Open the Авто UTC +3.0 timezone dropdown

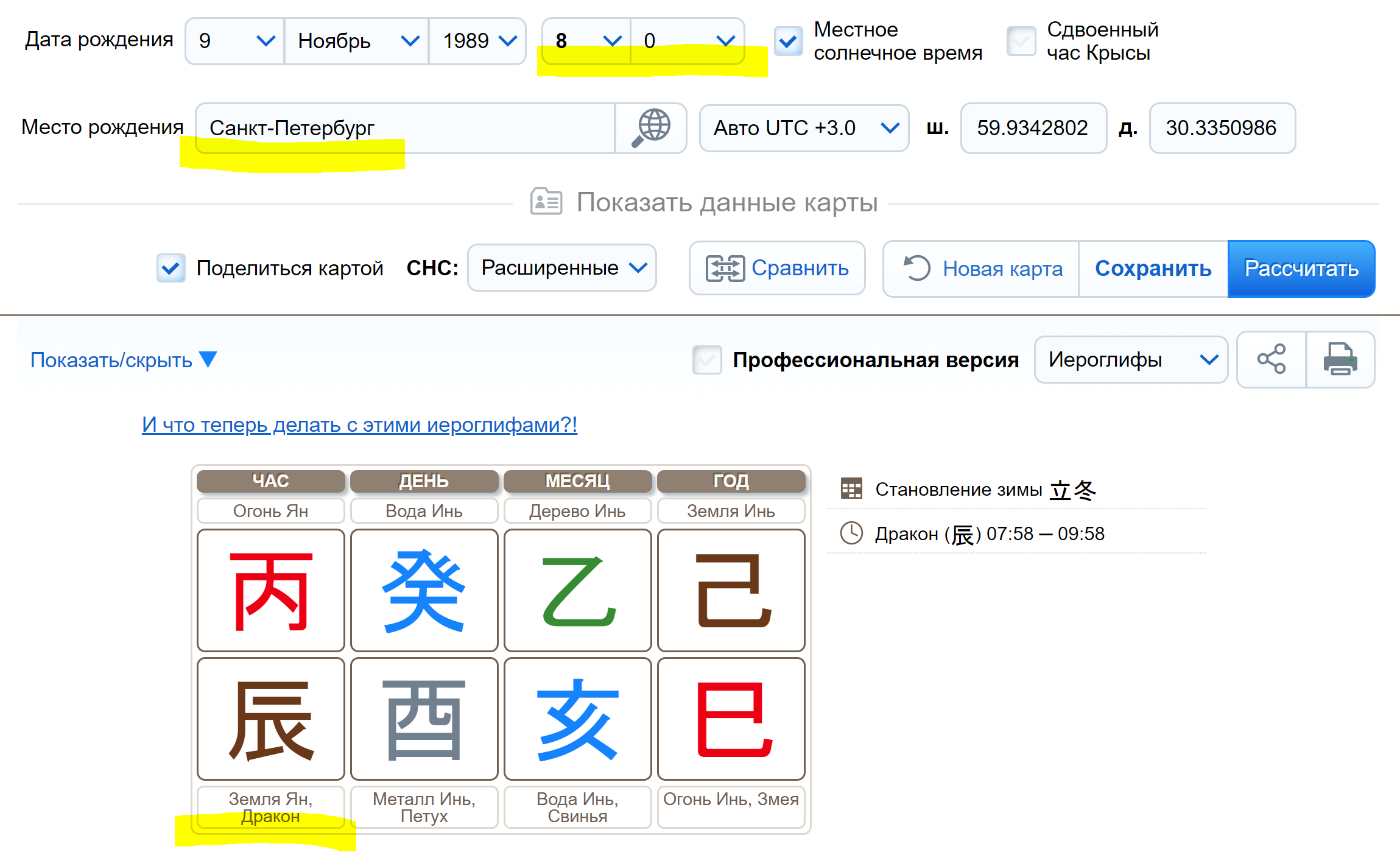[x=804, y=128]
